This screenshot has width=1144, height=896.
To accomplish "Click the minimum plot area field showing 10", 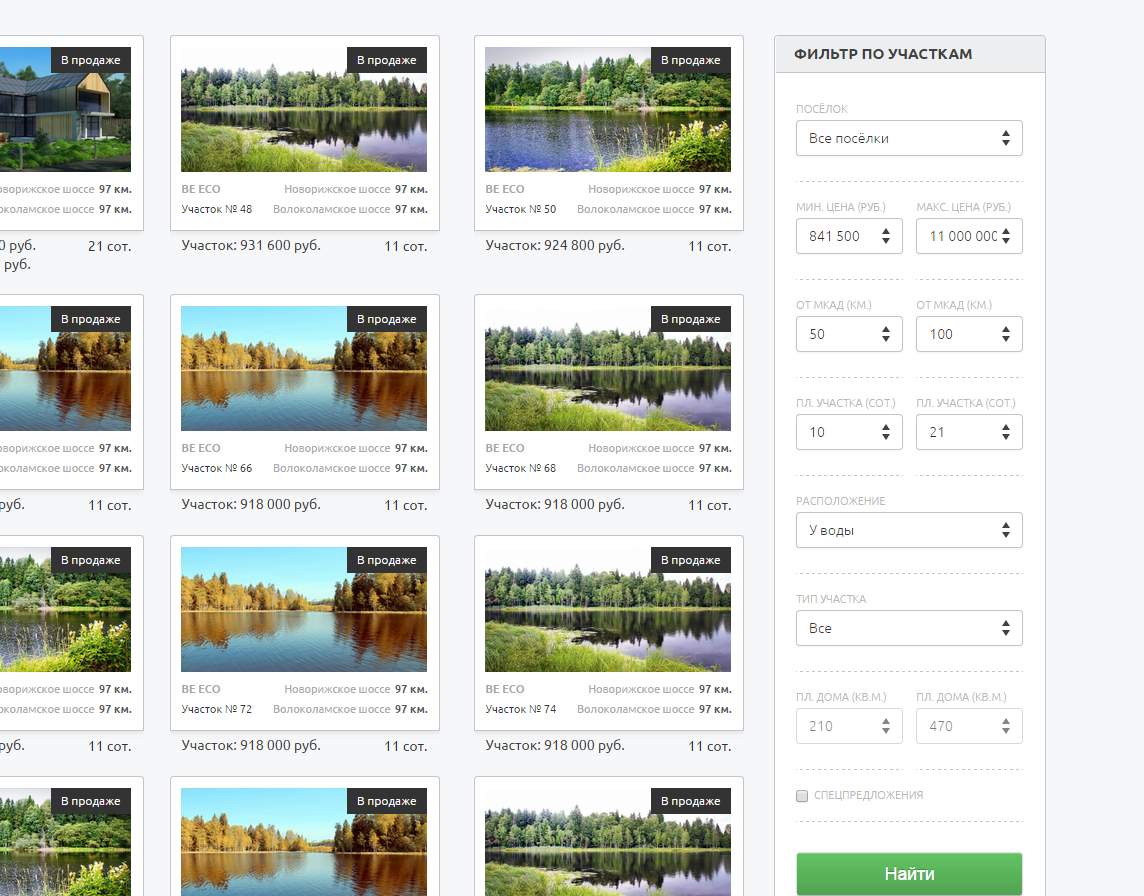I will click(x=848, y=432).
